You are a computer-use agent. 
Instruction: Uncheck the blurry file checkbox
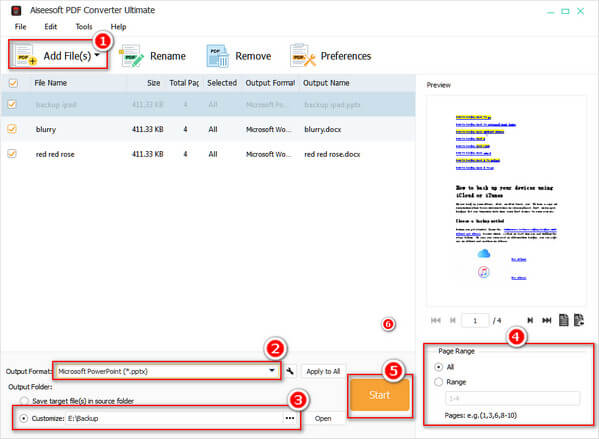tap(12, 129)
